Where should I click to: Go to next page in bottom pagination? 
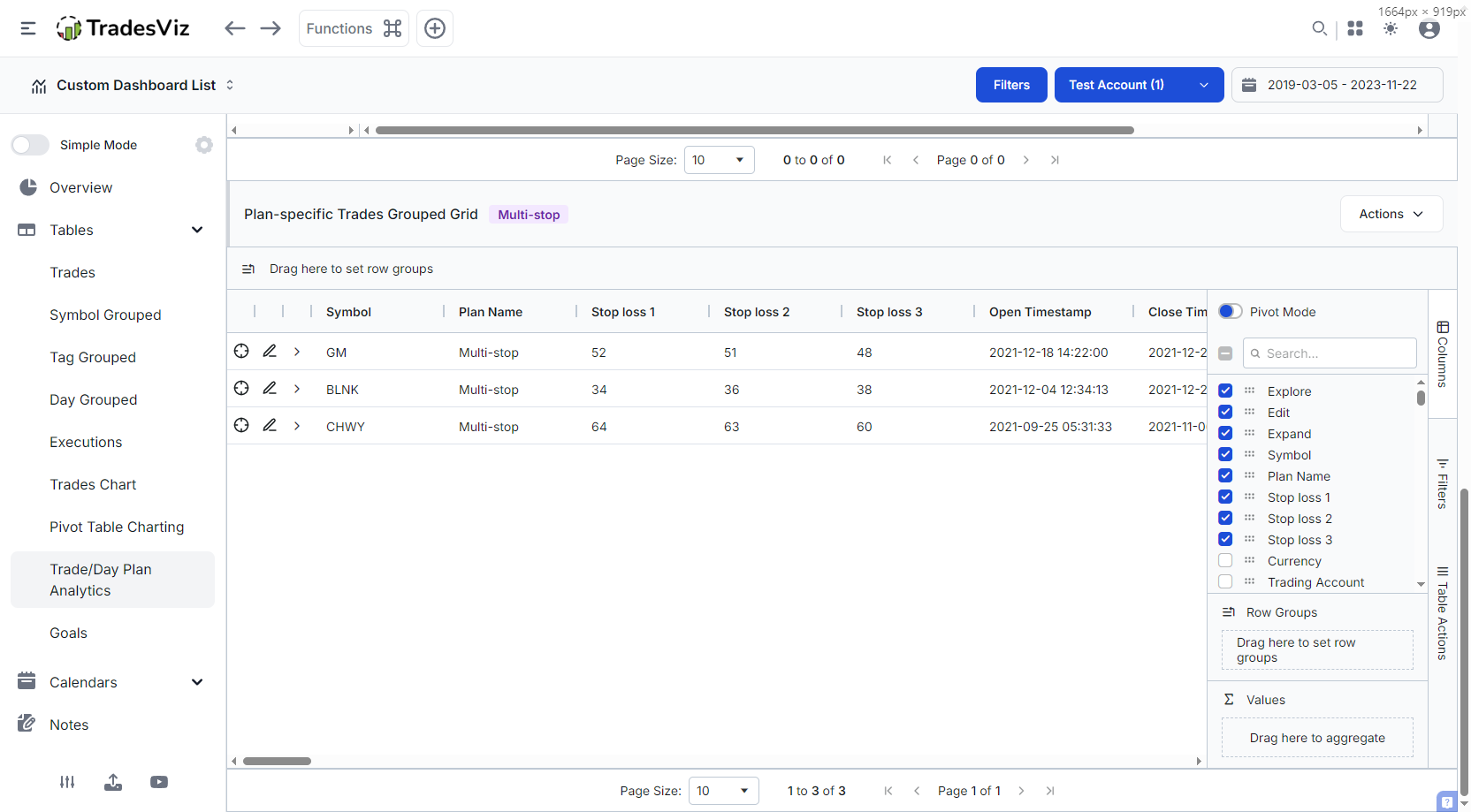point(1021,791)
